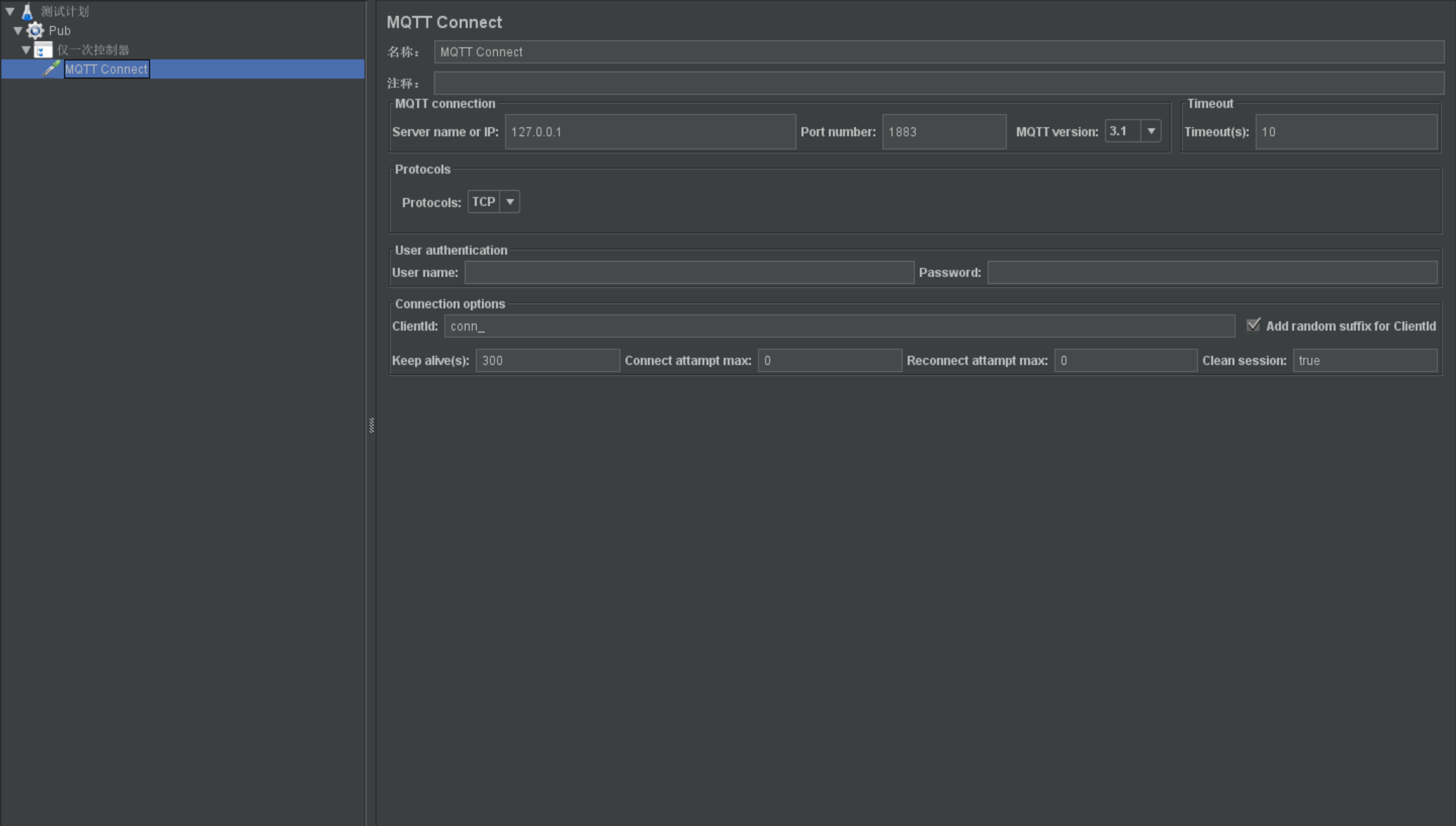Toggle Add random suffix for ClientId
The height and width of the screenshot is (826, 1456).
click(1253, 326)
